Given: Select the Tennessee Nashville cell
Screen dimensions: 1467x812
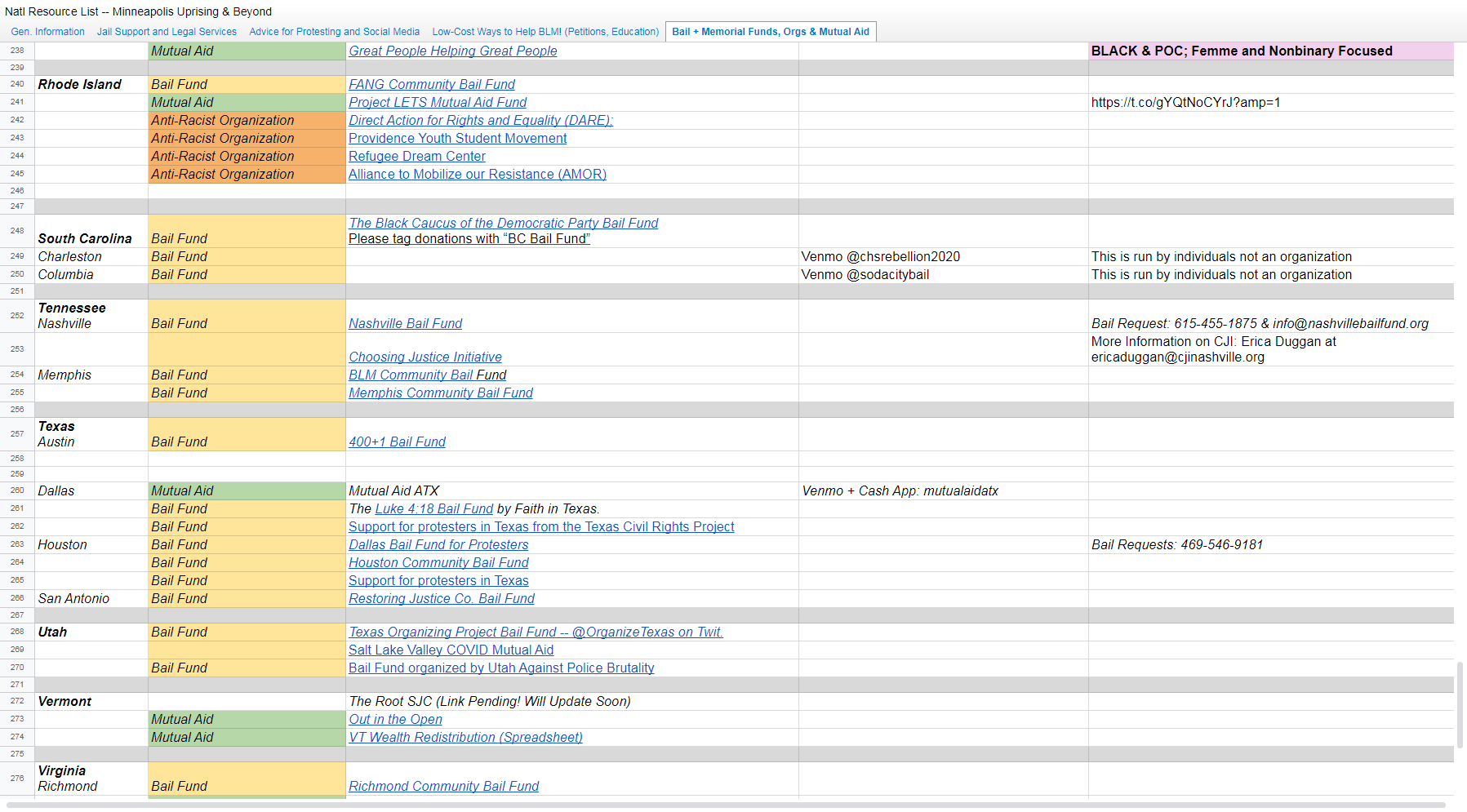Looking at the screenshot, I should 91,316.
